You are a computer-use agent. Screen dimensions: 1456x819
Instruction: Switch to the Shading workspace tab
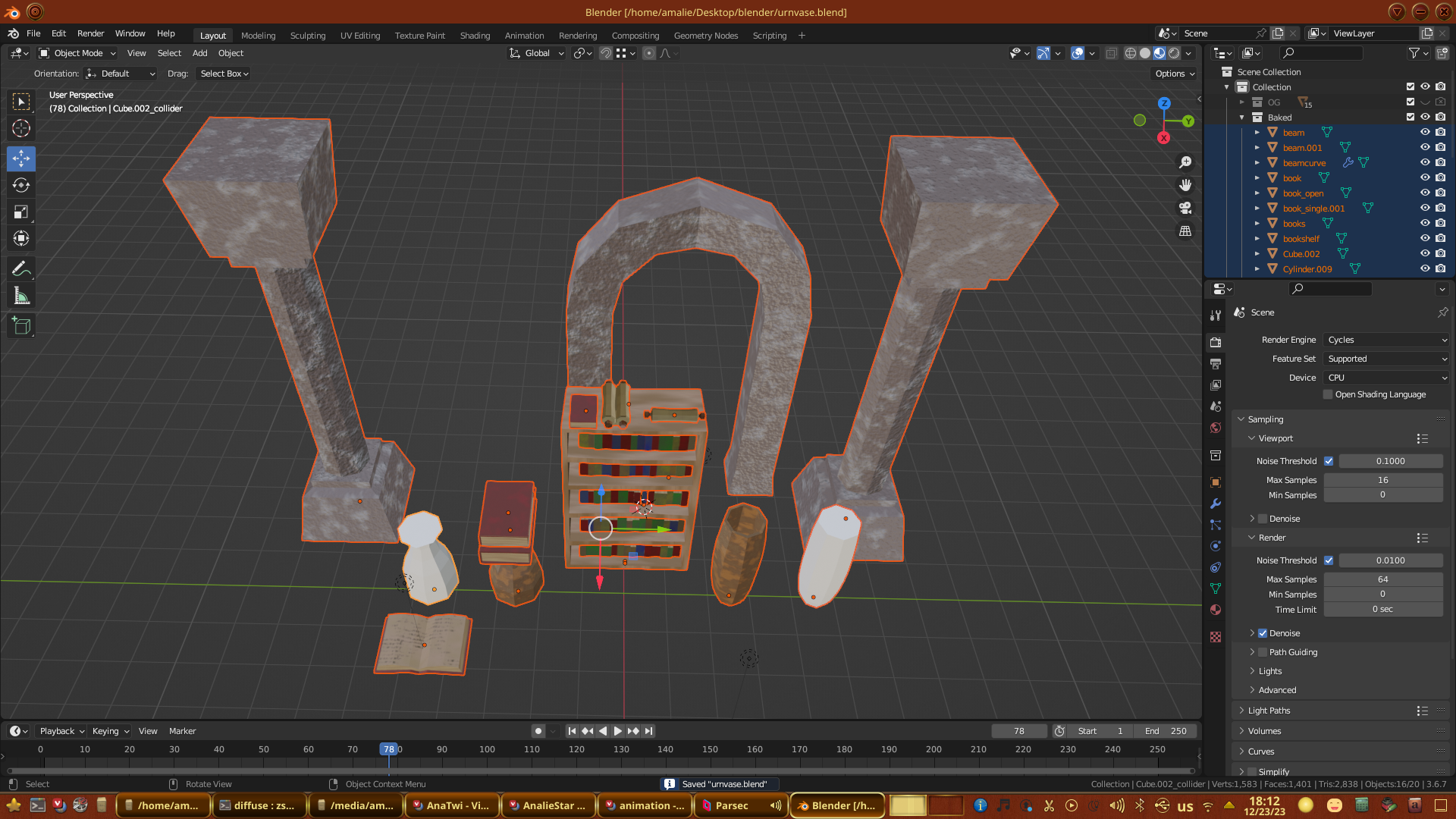(x=475, y=36)
